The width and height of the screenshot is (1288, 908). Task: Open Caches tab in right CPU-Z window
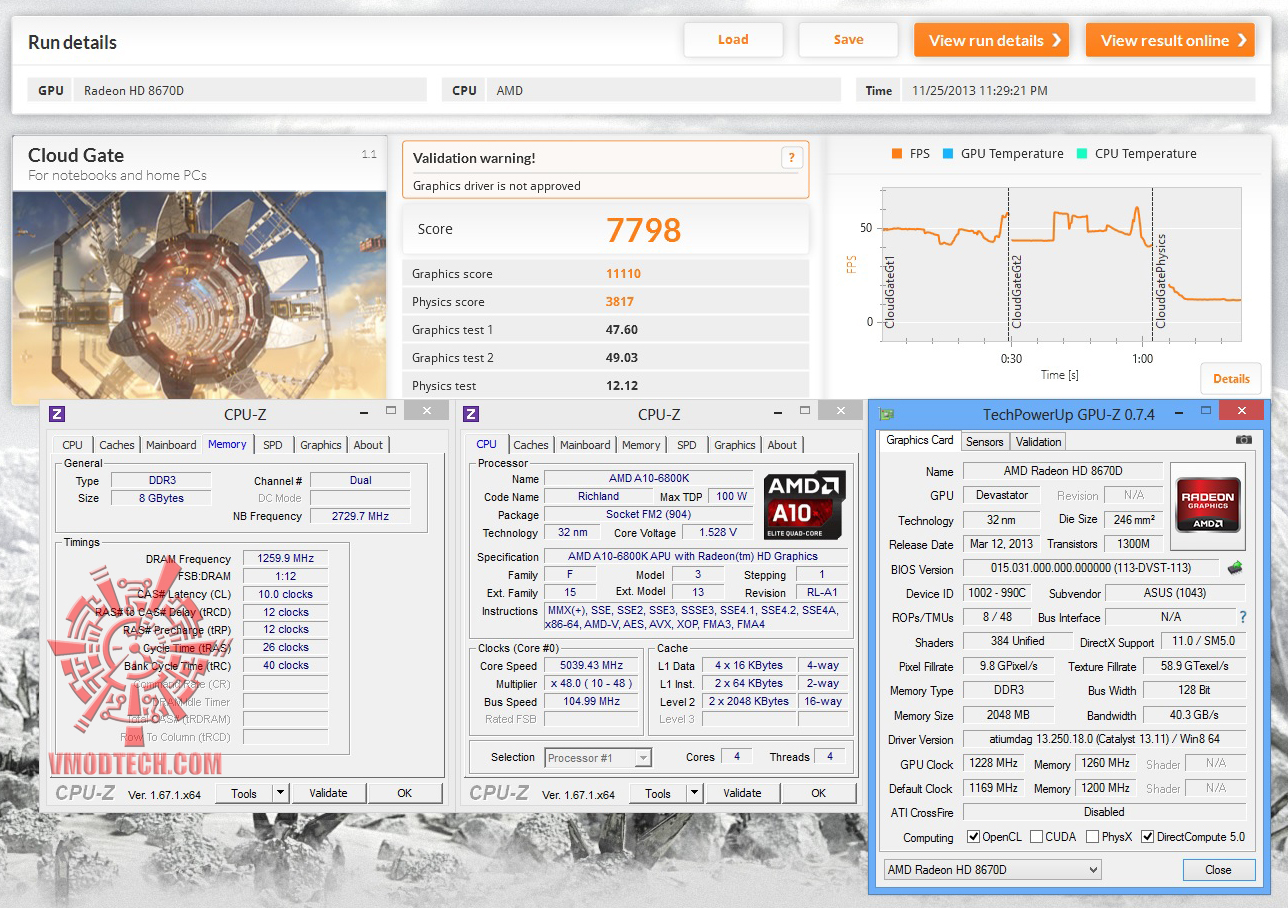[x=531, y=445]
